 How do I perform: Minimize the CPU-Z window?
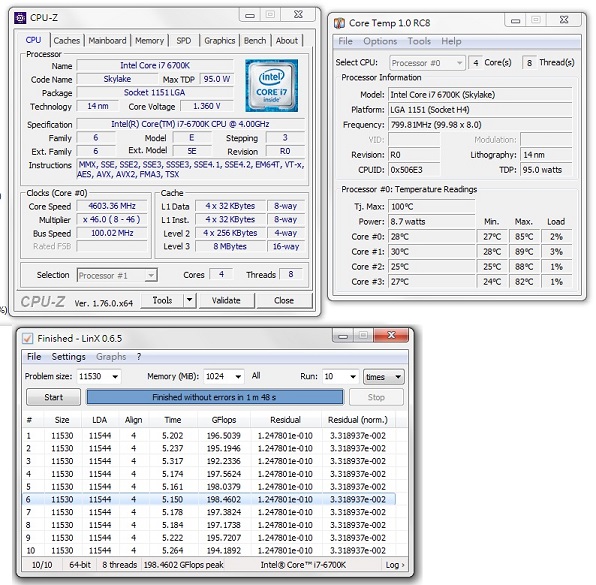click(x=250, y=15)
